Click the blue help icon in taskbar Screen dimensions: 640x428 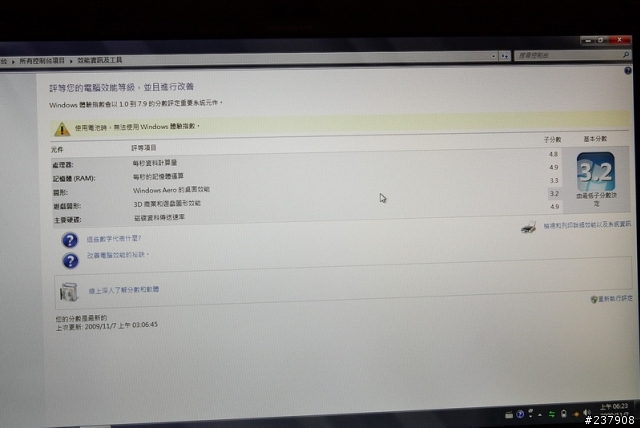pos(520,414)
